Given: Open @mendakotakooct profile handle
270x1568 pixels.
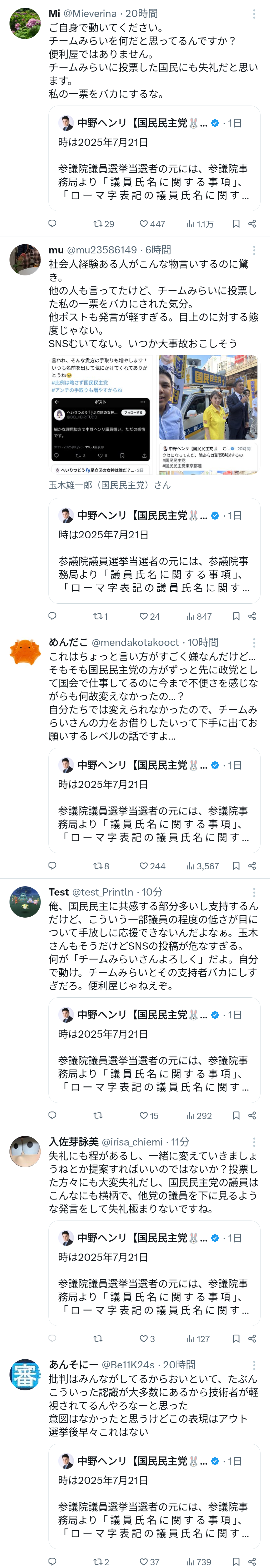Looking at the screenshot, I should (x=135, y=642).
